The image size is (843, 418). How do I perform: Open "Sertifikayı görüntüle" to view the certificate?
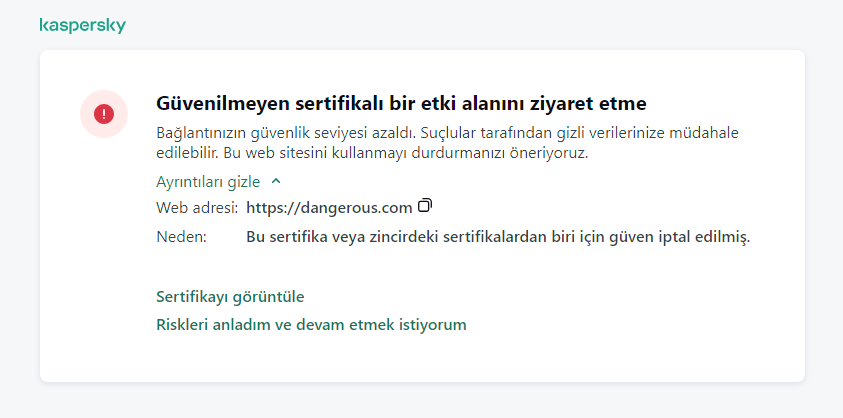click(230, 296)
